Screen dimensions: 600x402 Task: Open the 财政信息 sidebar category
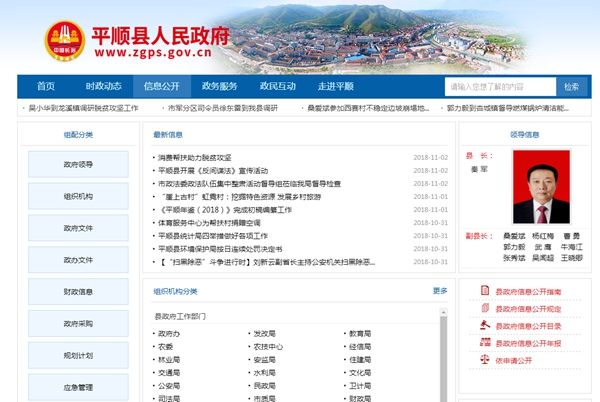pos(78,292)
